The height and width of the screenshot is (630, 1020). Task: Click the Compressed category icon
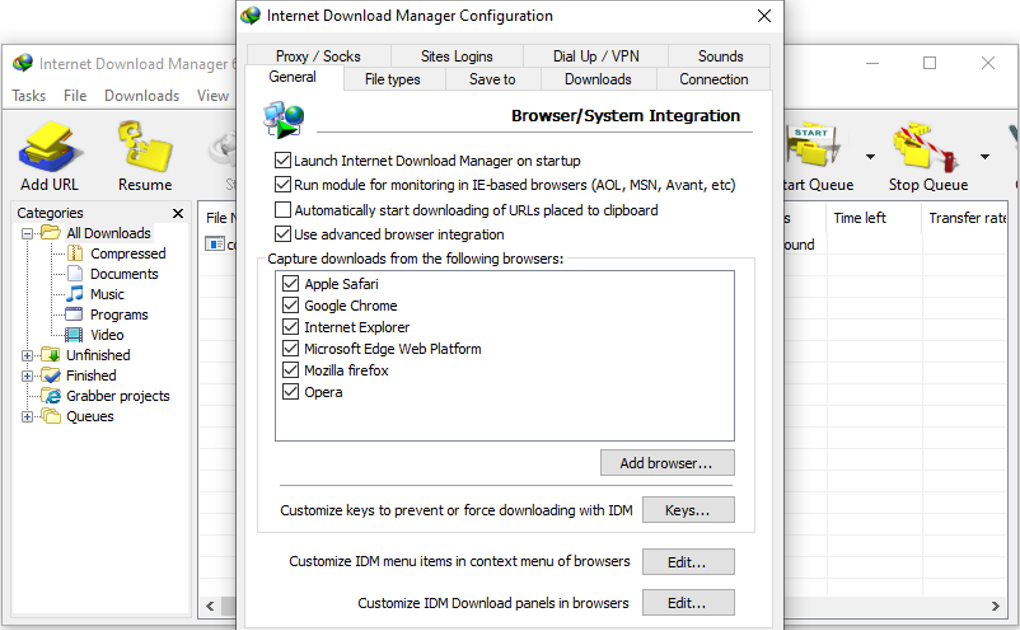[x=75, y=253]
